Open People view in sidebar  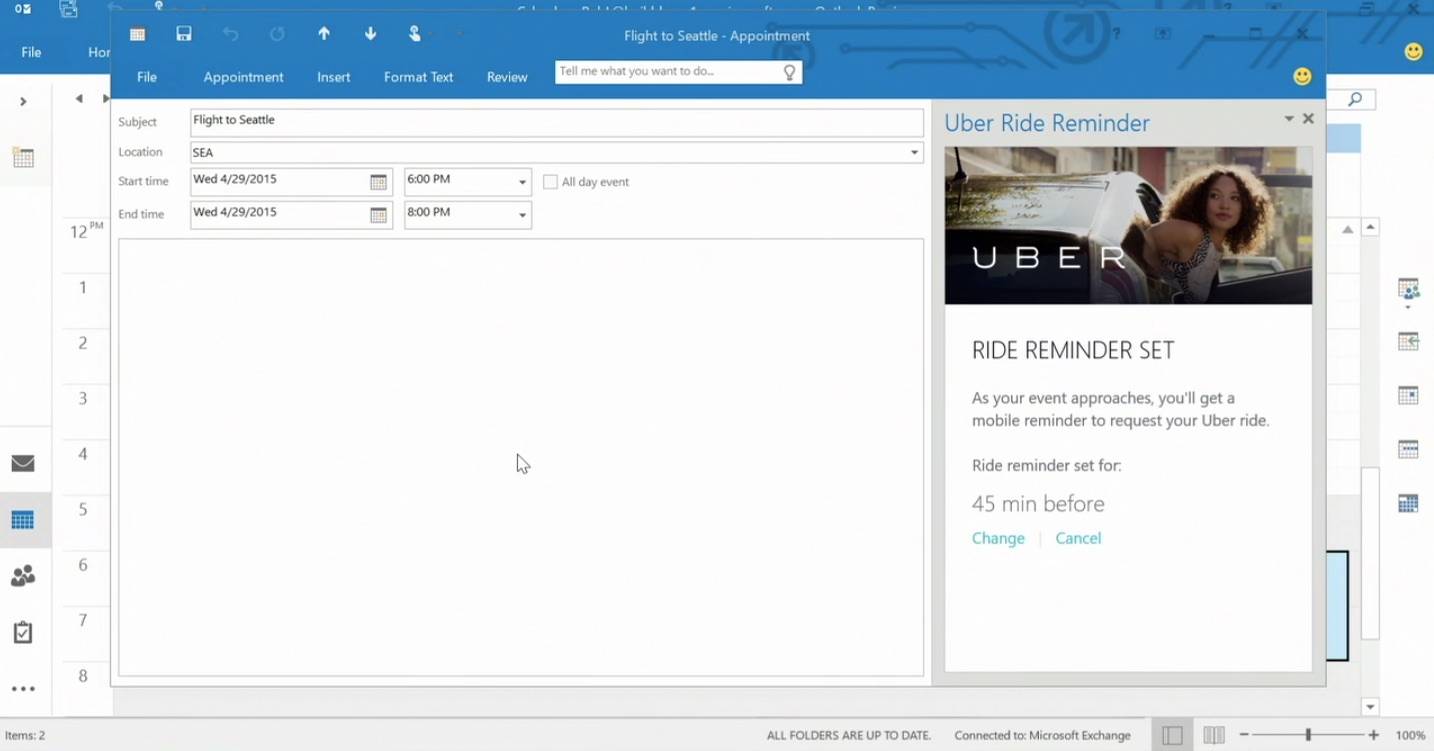coord(23,576)
